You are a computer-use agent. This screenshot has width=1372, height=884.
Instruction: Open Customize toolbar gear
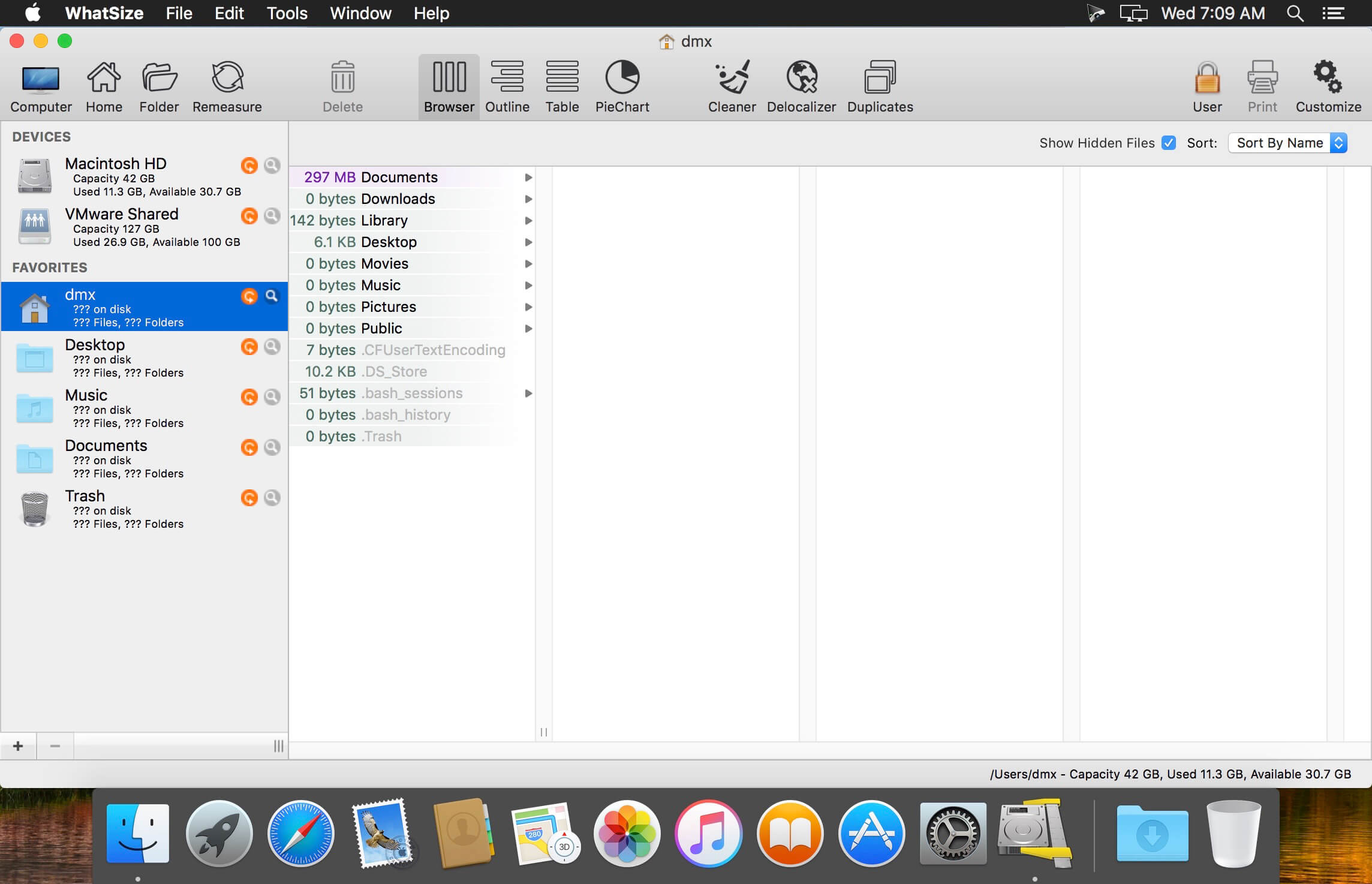coord(1328,87)
